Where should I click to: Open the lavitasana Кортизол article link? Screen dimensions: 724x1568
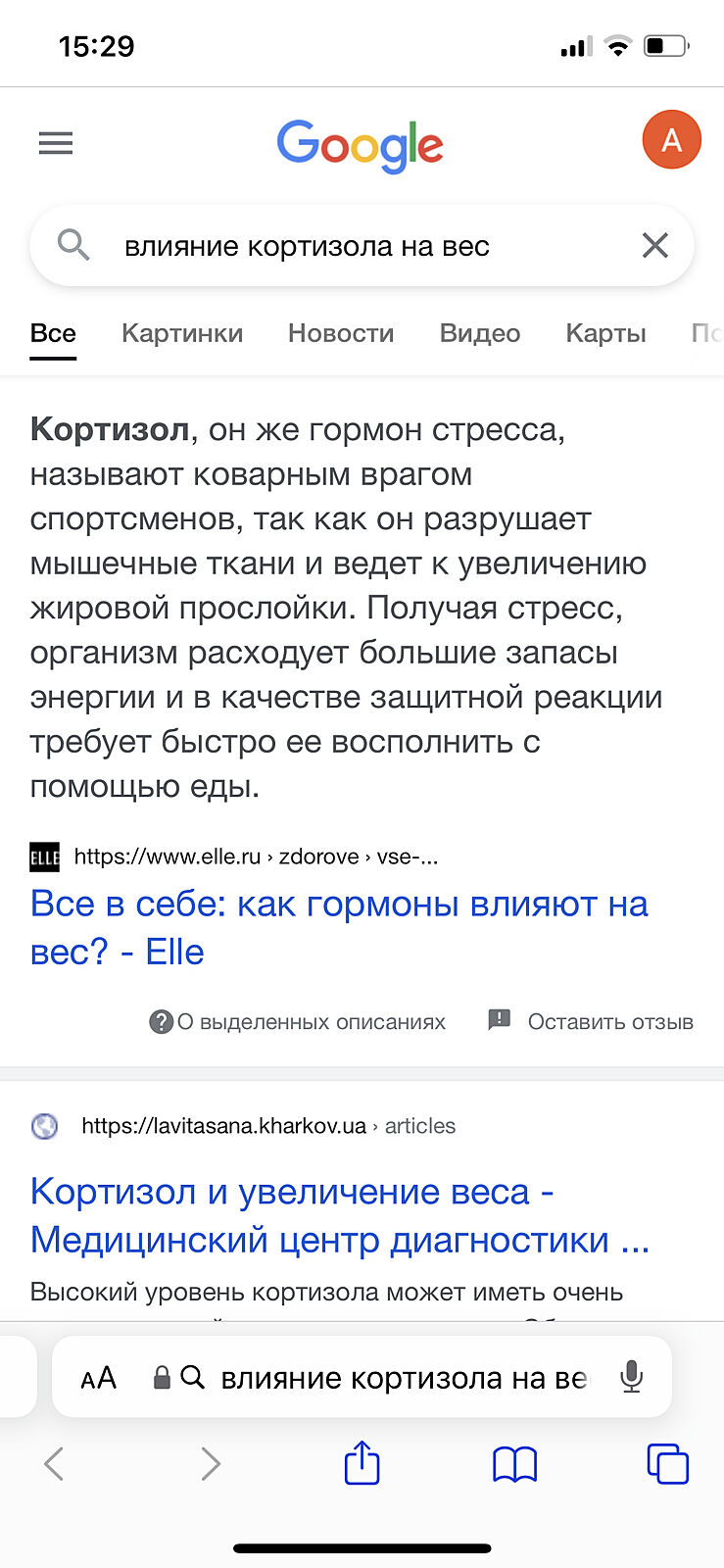click(x=339, y=1215)
